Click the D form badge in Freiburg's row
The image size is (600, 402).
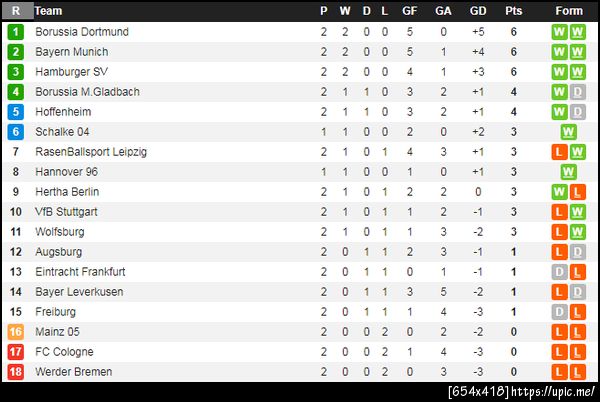(559, 312)
